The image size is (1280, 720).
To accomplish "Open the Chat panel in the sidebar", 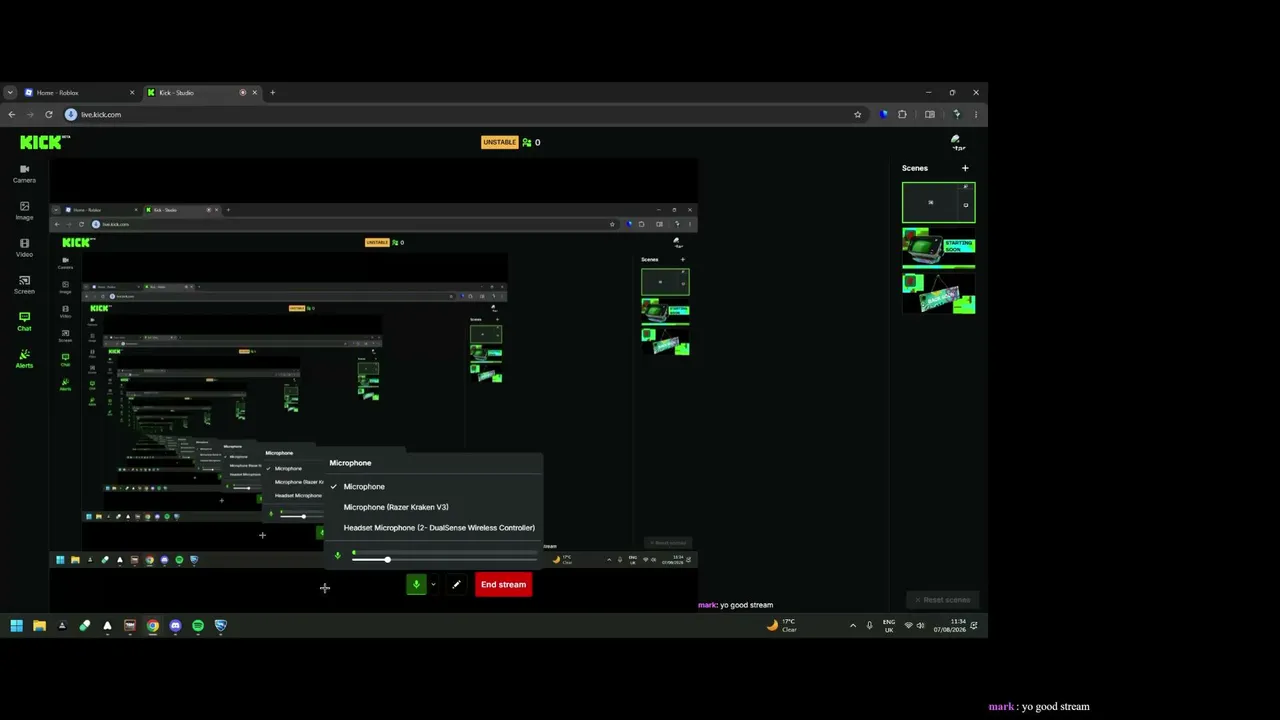I will pyautogui.click(x=24, y=322).
